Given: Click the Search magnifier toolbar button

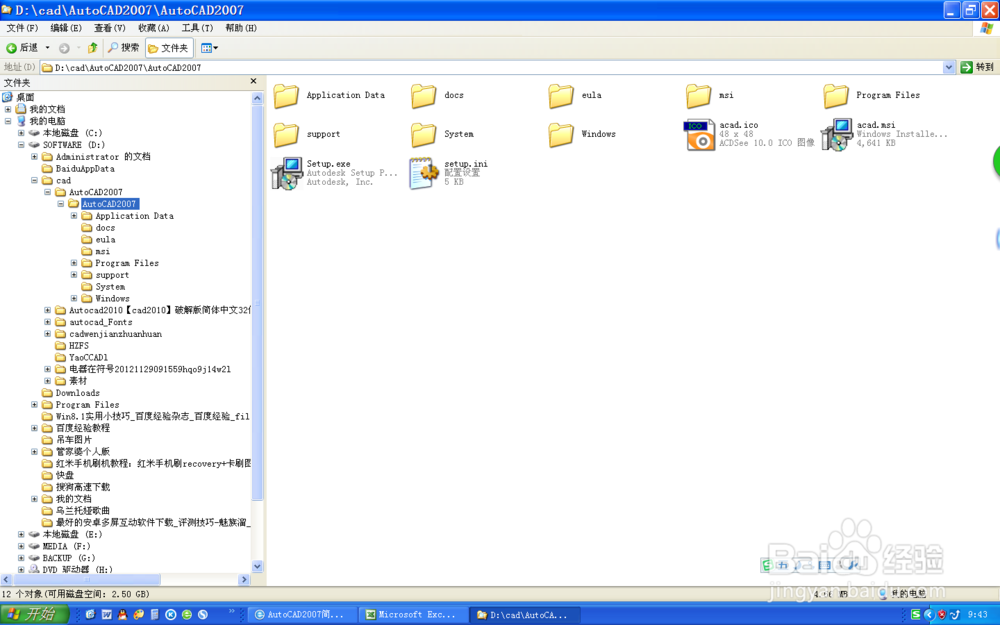Looking at the screenshot, I should point(124,48).
